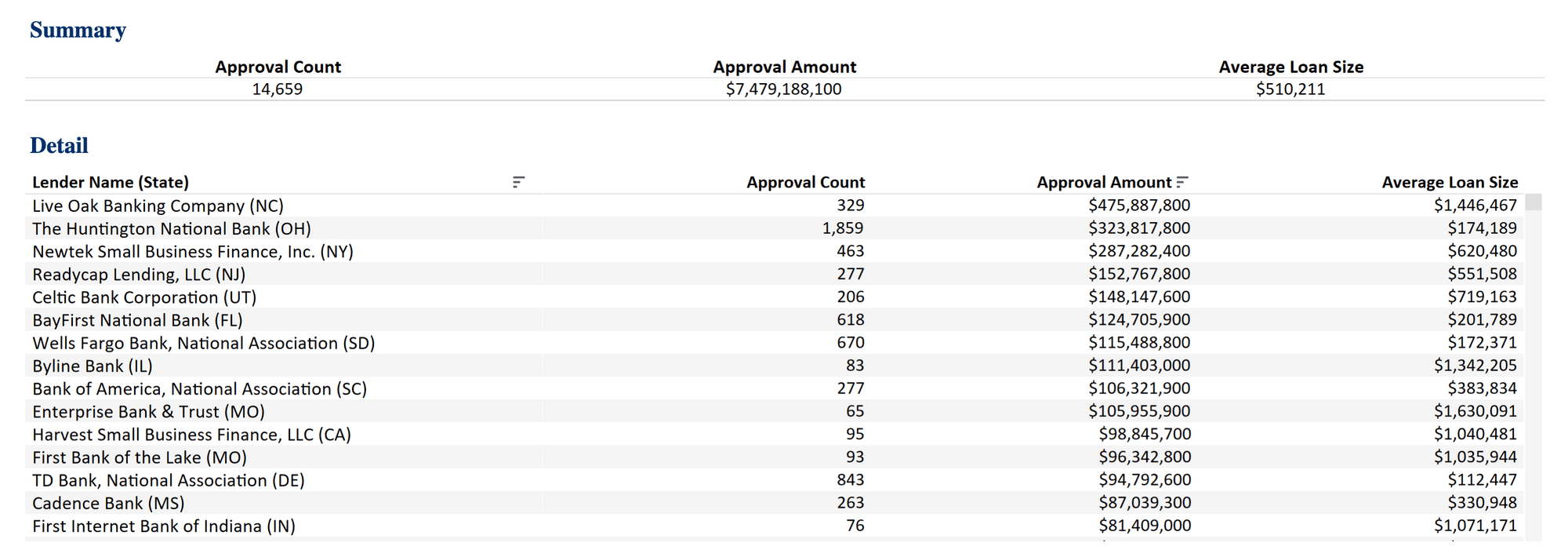Image resolution: width=1568 pixels, height=550 pixels.
Task: Click approval amount $323,817,800
Action: (x=1139, y=228)
